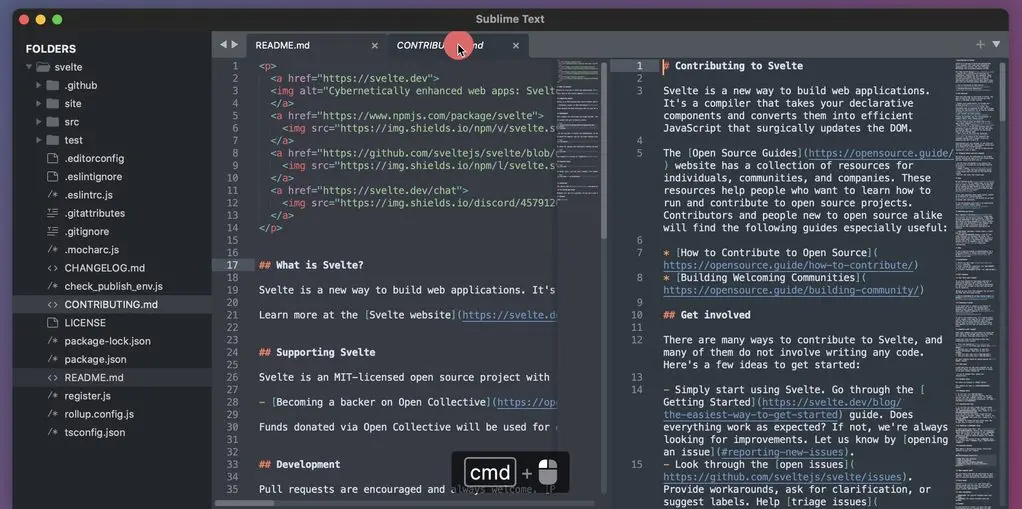Click the package.json file icon
The height and width of the screenshot is (509, 1022).
(x=53, y=358)
